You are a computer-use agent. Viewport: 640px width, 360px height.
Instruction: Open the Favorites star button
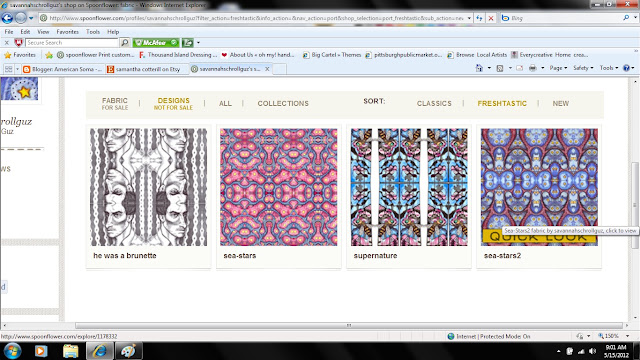(20, 55)
